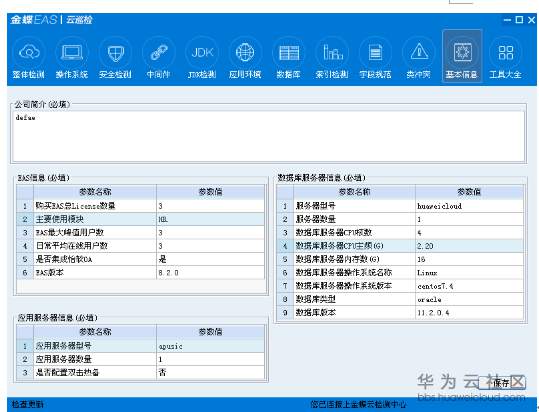539x412 pixels.
Task: Select the 字段规范 document icon
Action: 375,58
